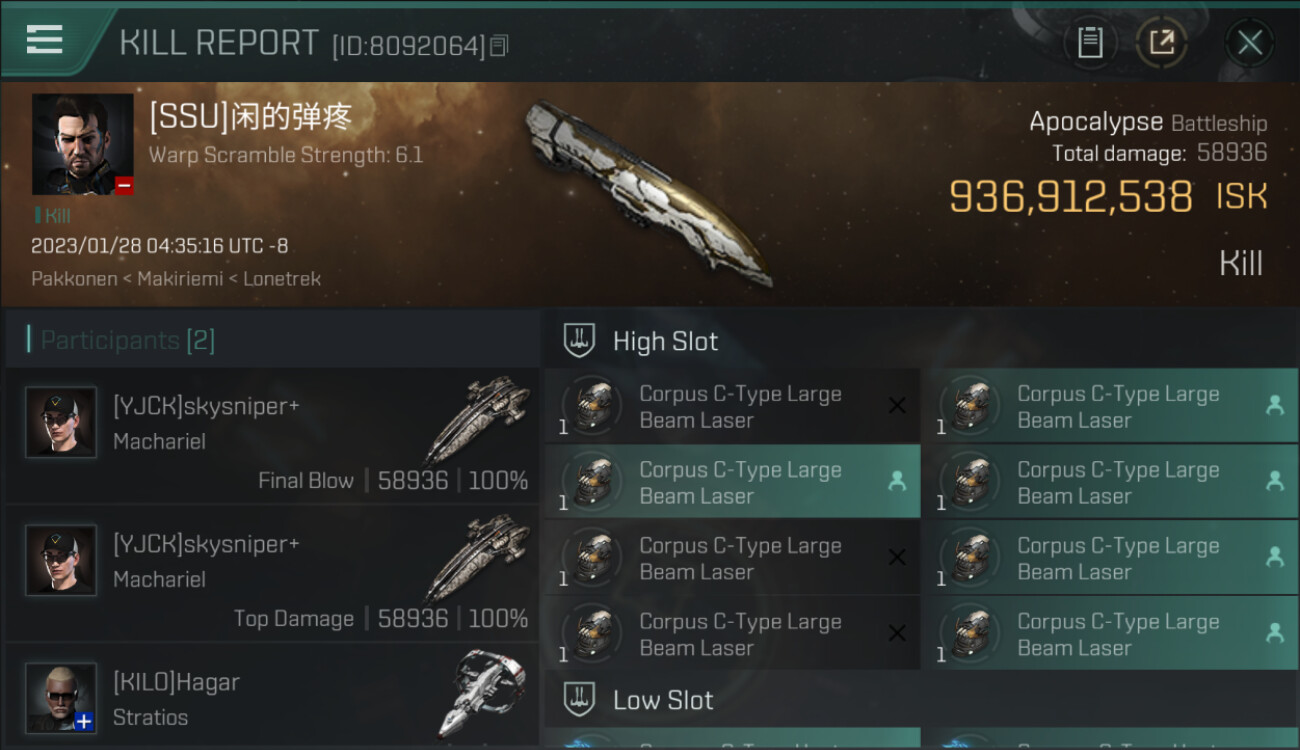
Task: Open Final Blow skysniper+ participant entry
Action: (272, 436)
